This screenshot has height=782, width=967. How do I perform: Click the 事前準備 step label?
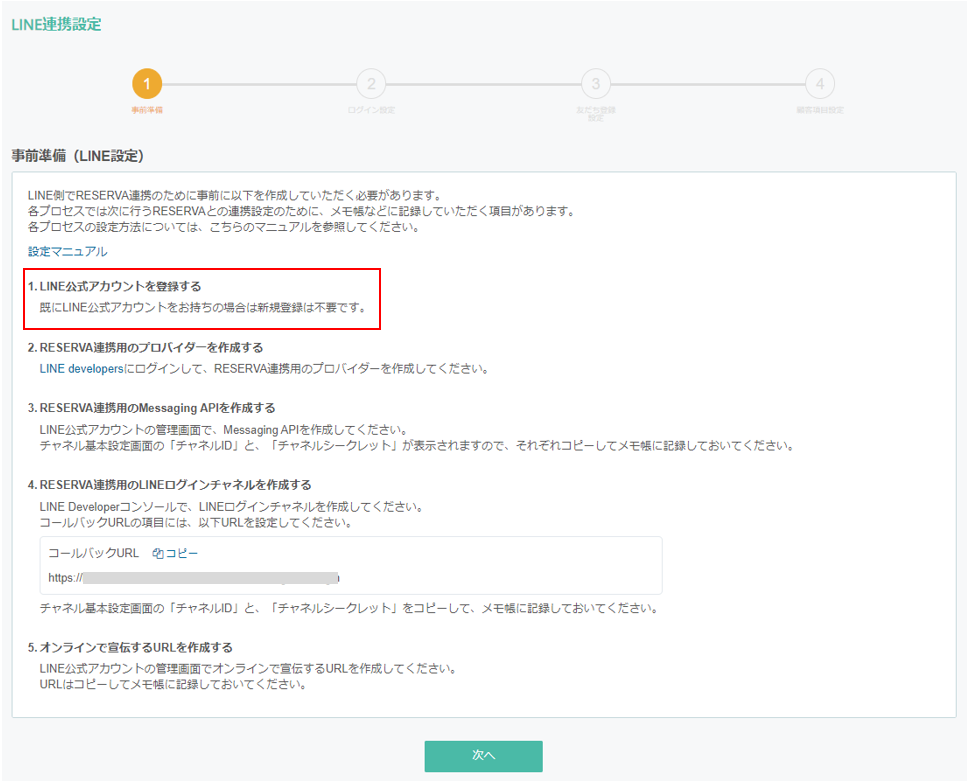(147, 110)
